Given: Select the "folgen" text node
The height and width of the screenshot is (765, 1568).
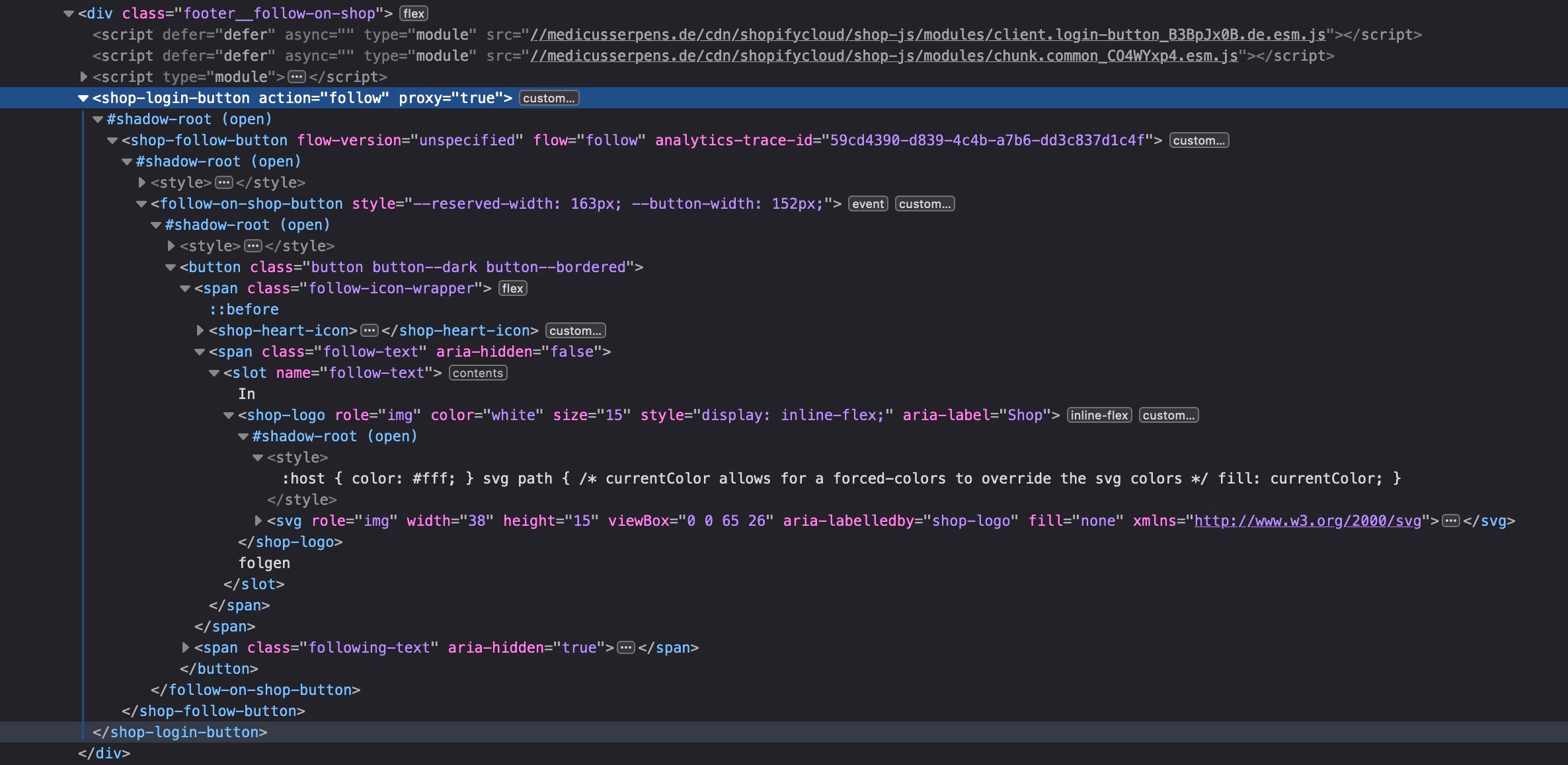Looking at the screenshot, I should point(264,563).
